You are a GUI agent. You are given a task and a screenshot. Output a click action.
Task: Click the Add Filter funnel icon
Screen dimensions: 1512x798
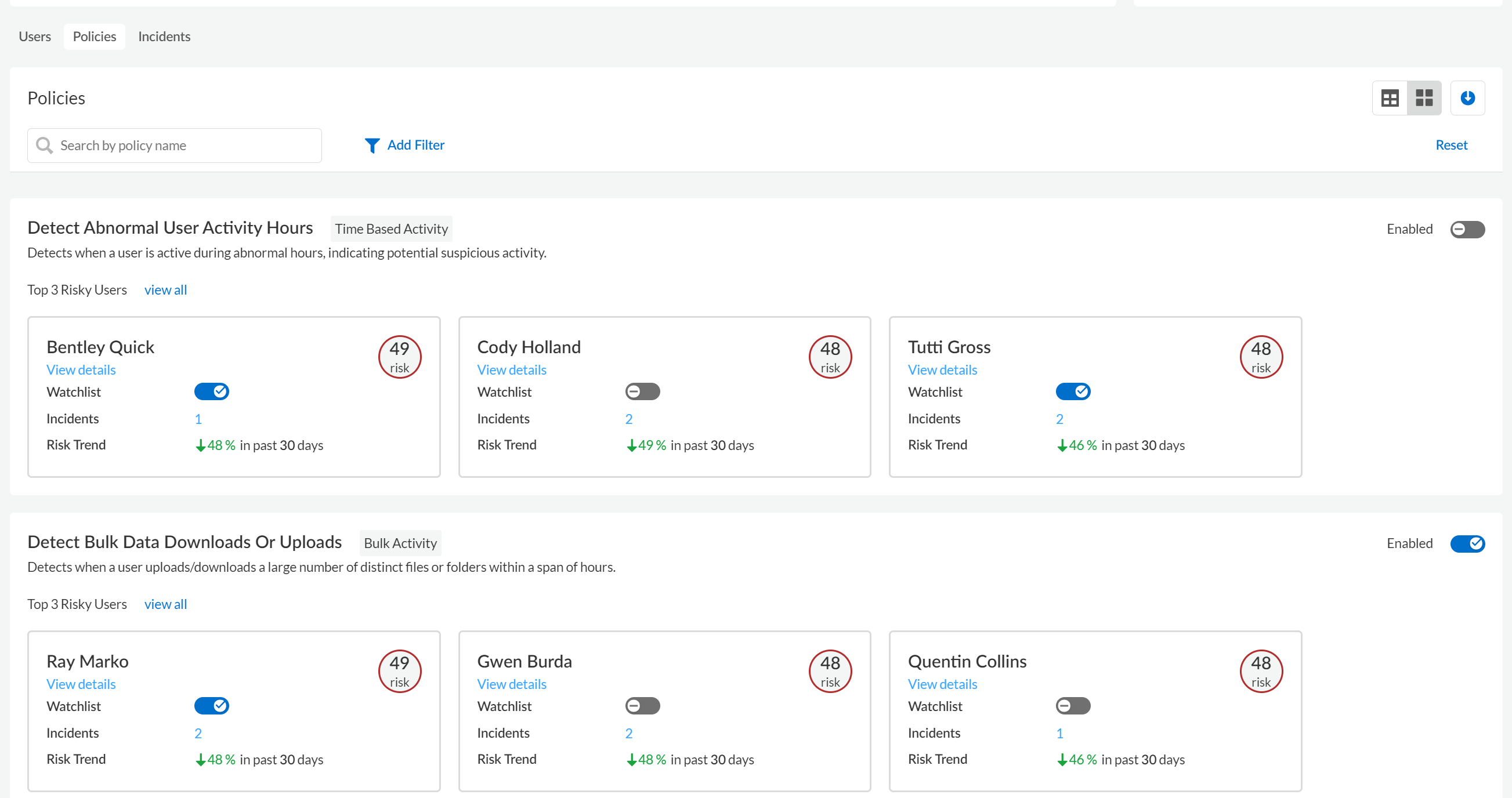(x=372, y=145)
